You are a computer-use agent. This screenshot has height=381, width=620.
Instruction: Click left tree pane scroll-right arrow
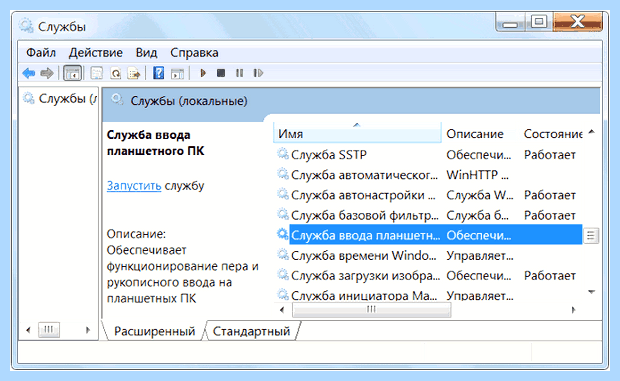pos(88,330)
